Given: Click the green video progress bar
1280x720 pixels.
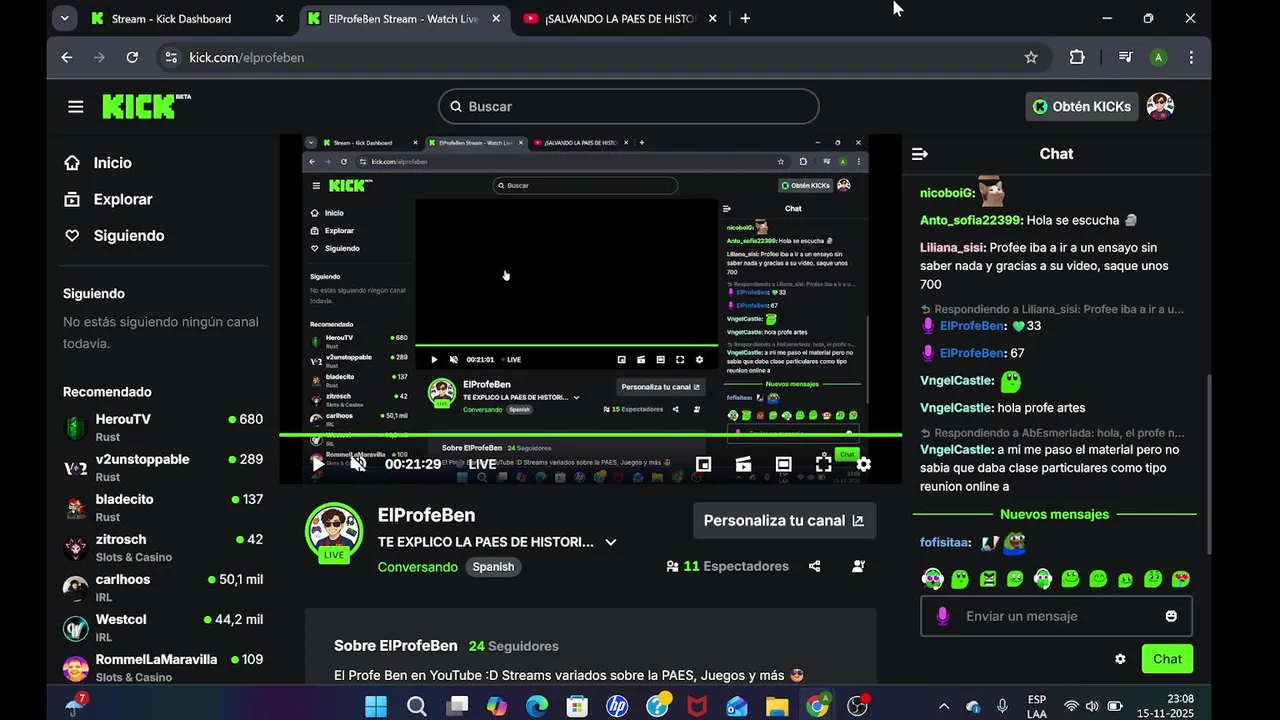Looking at the screenshot, I should click(x=590, y=435).
